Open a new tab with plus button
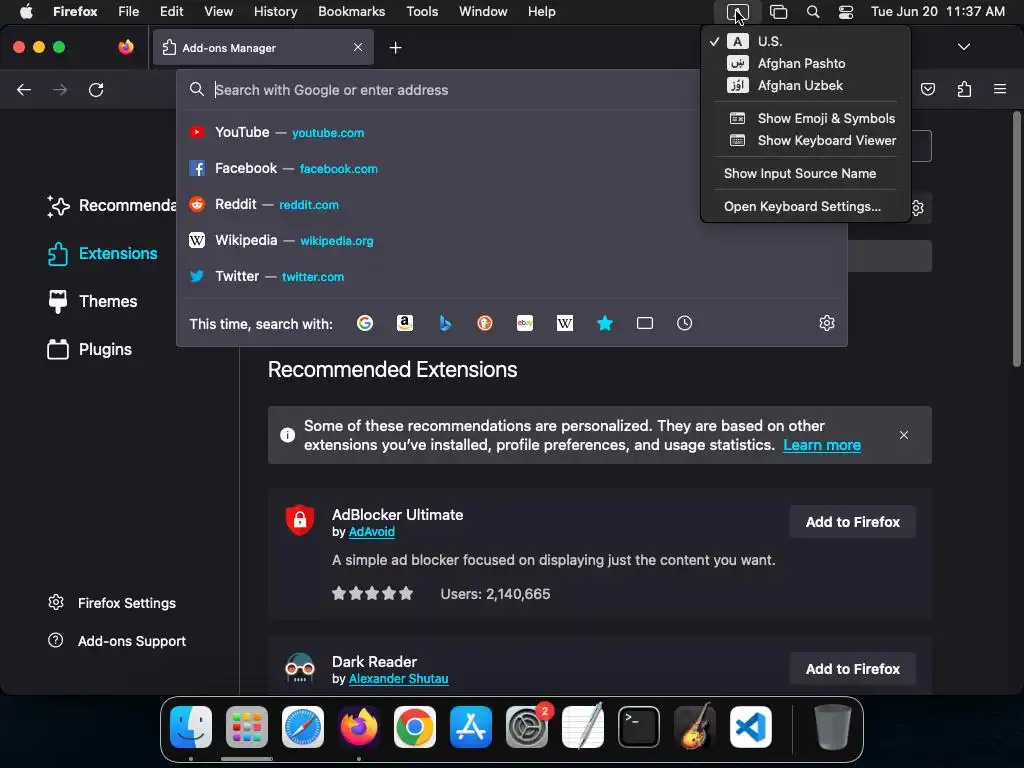The width and height of the screenshot is (1024, 768). click(x=395, y=48)
